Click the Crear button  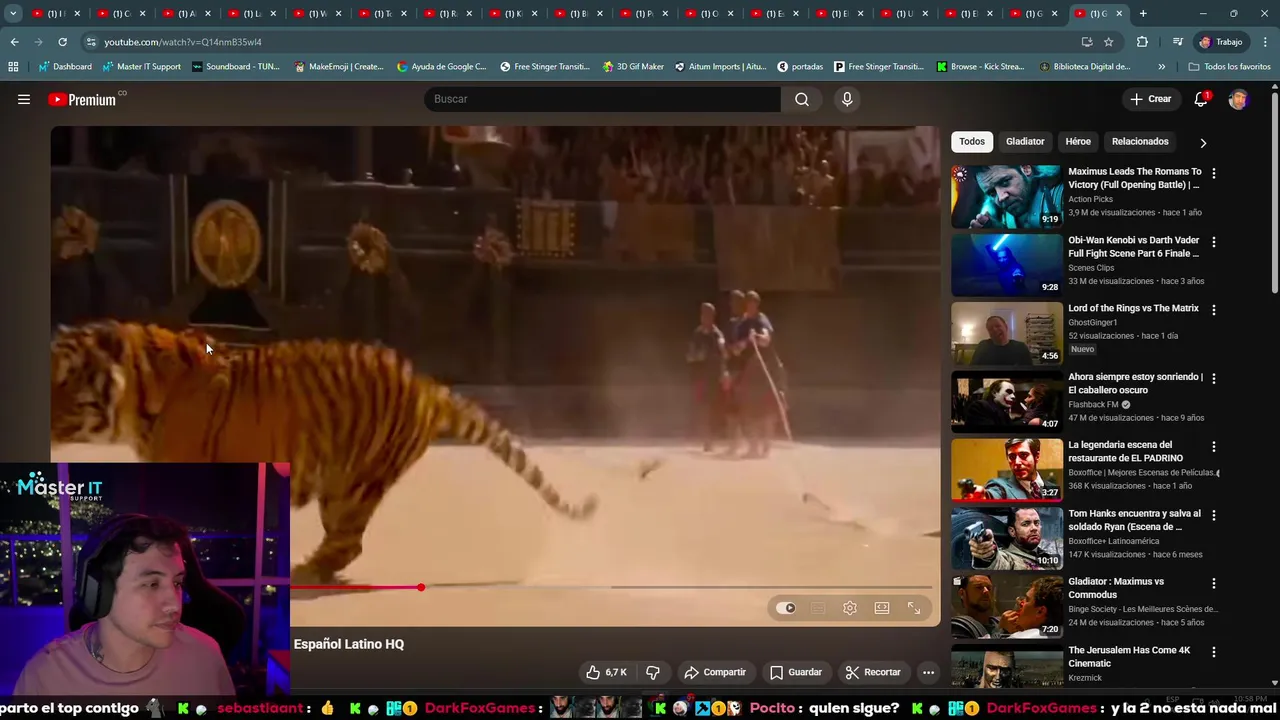(x=1151, y=99)
